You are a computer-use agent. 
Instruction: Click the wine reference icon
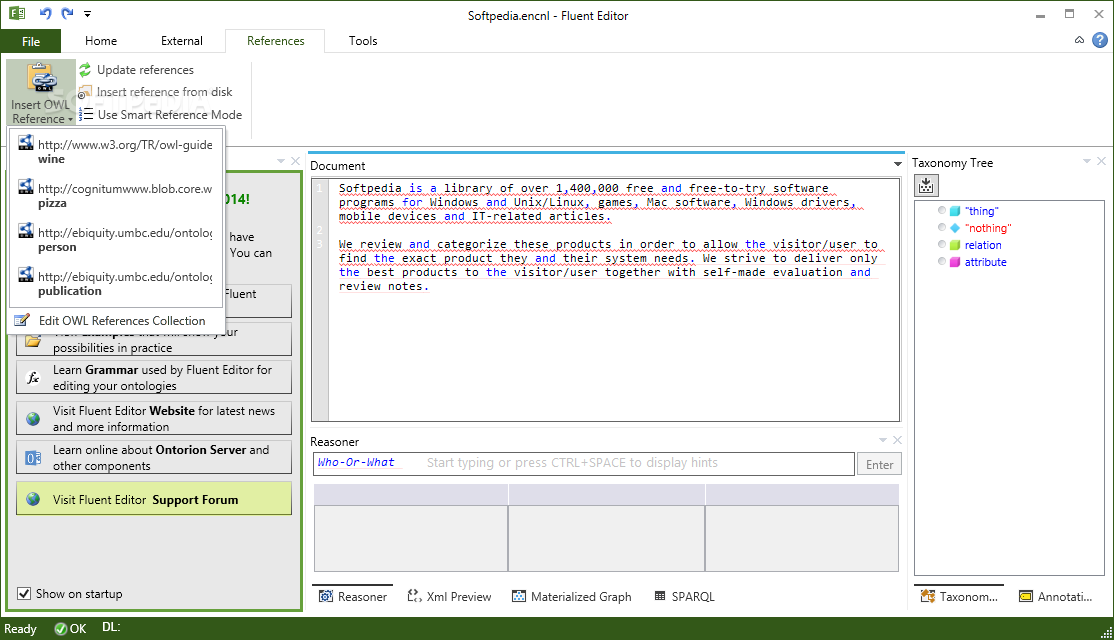[x=26, y=142]
